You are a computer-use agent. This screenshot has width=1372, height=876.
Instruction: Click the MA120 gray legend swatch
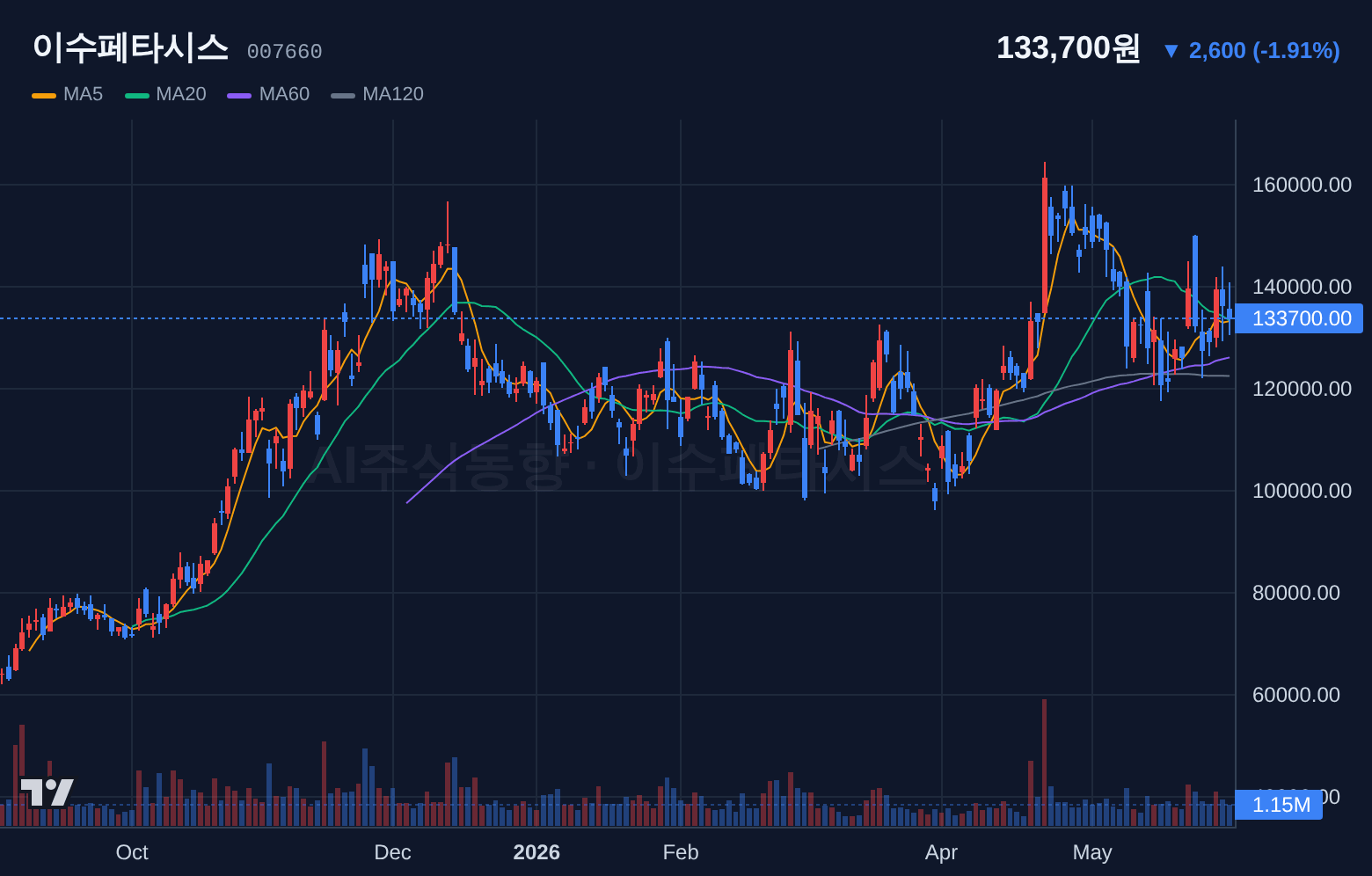343,95
